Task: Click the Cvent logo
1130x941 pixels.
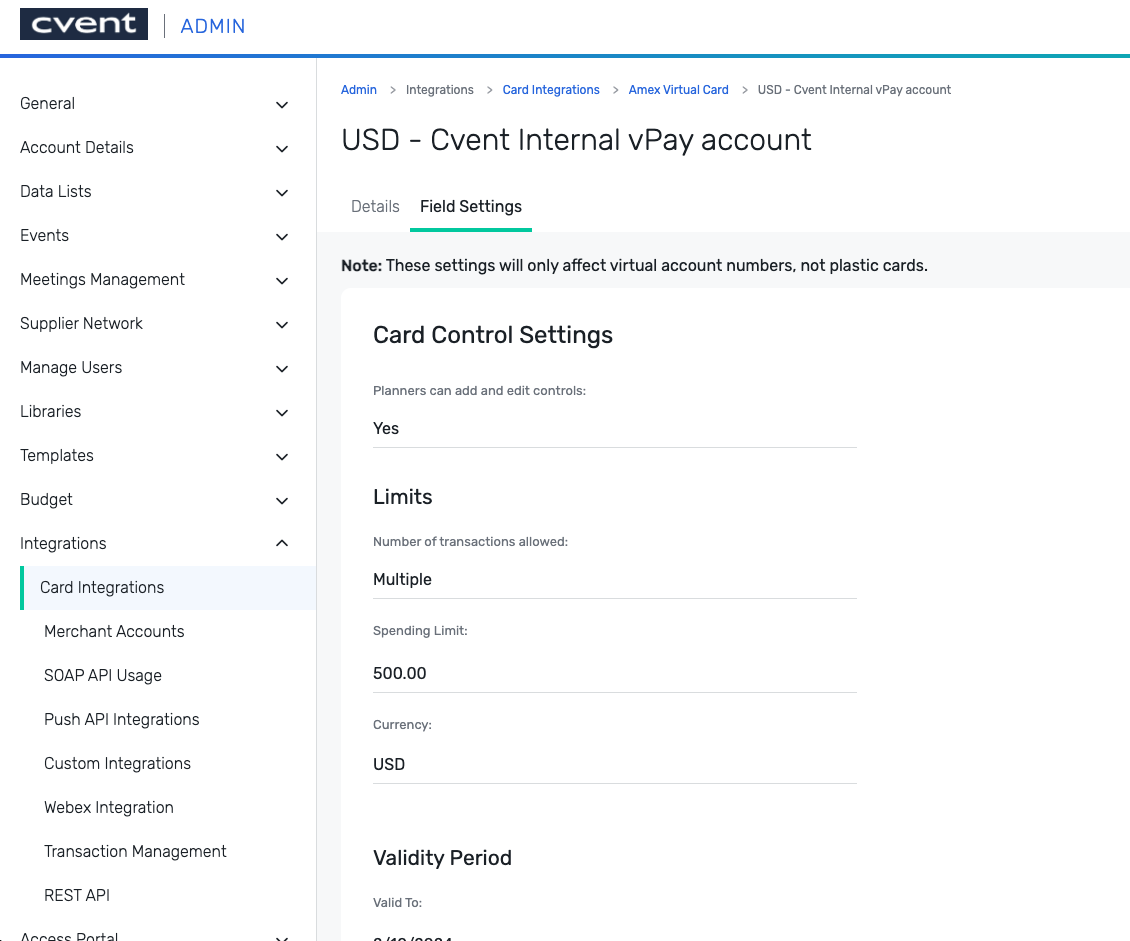Action: 84,25
